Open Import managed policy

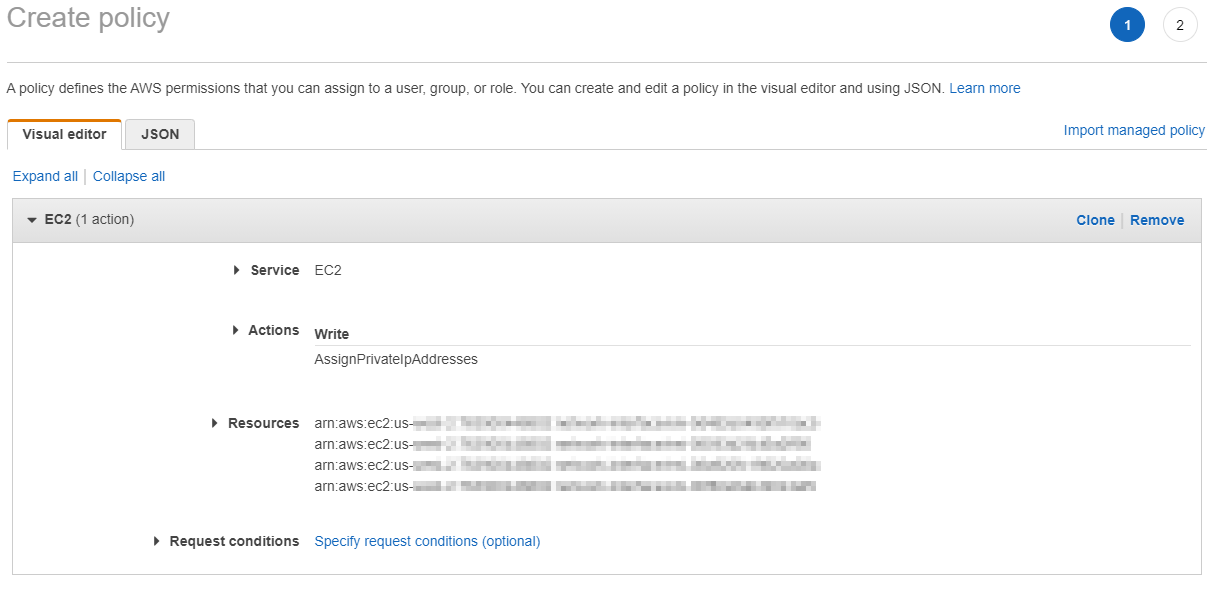point(1134,130)
